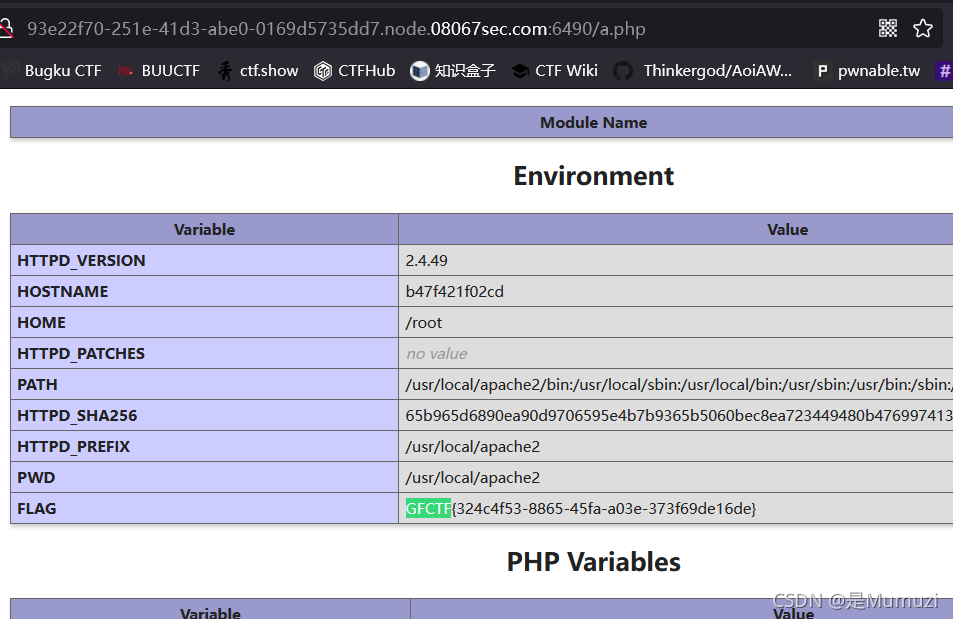Viewport: 953px width, 619px height.
Task: Click the Environment table's Value column header
Action: (x=787, y=229)
